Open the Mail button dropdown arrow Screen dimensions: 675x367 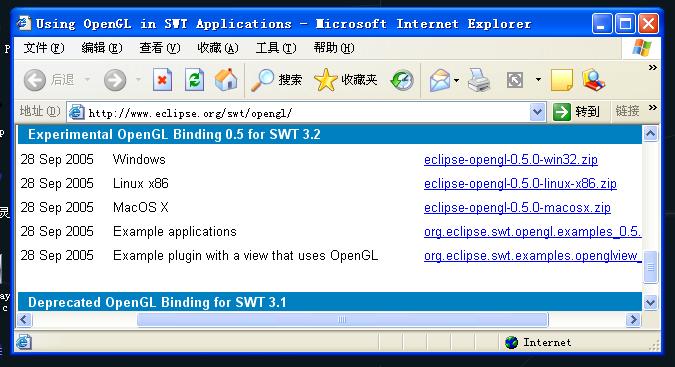click(456, 80)
